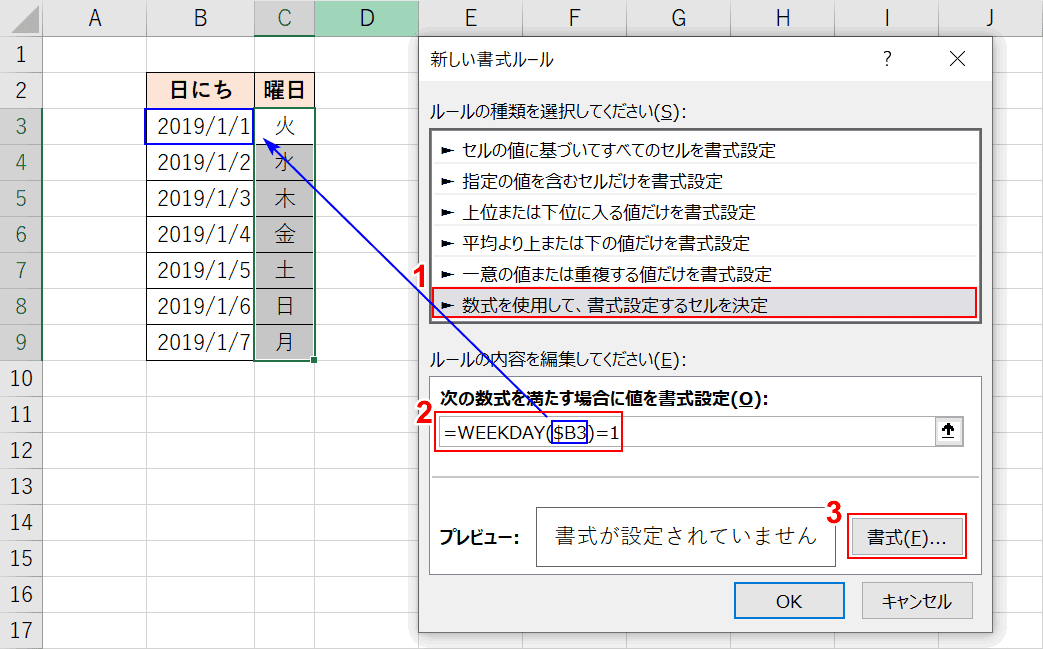The height and width of the screenshot is (649, 1043).
Task: Select row 14 header
Action: [x=21, y=522]
